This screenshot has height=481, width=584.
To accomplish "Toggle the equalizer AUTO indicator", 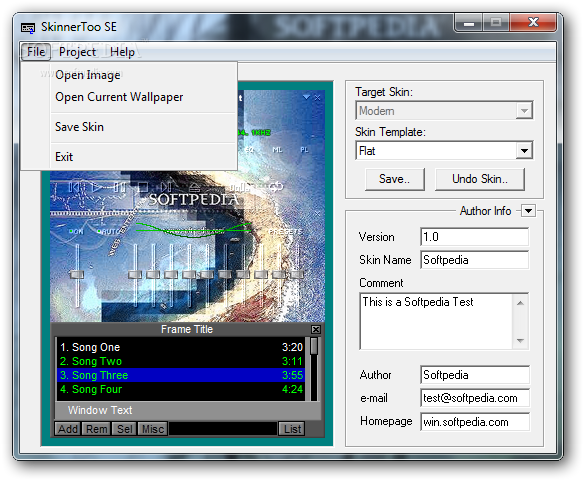I will (x=108, y=232).
